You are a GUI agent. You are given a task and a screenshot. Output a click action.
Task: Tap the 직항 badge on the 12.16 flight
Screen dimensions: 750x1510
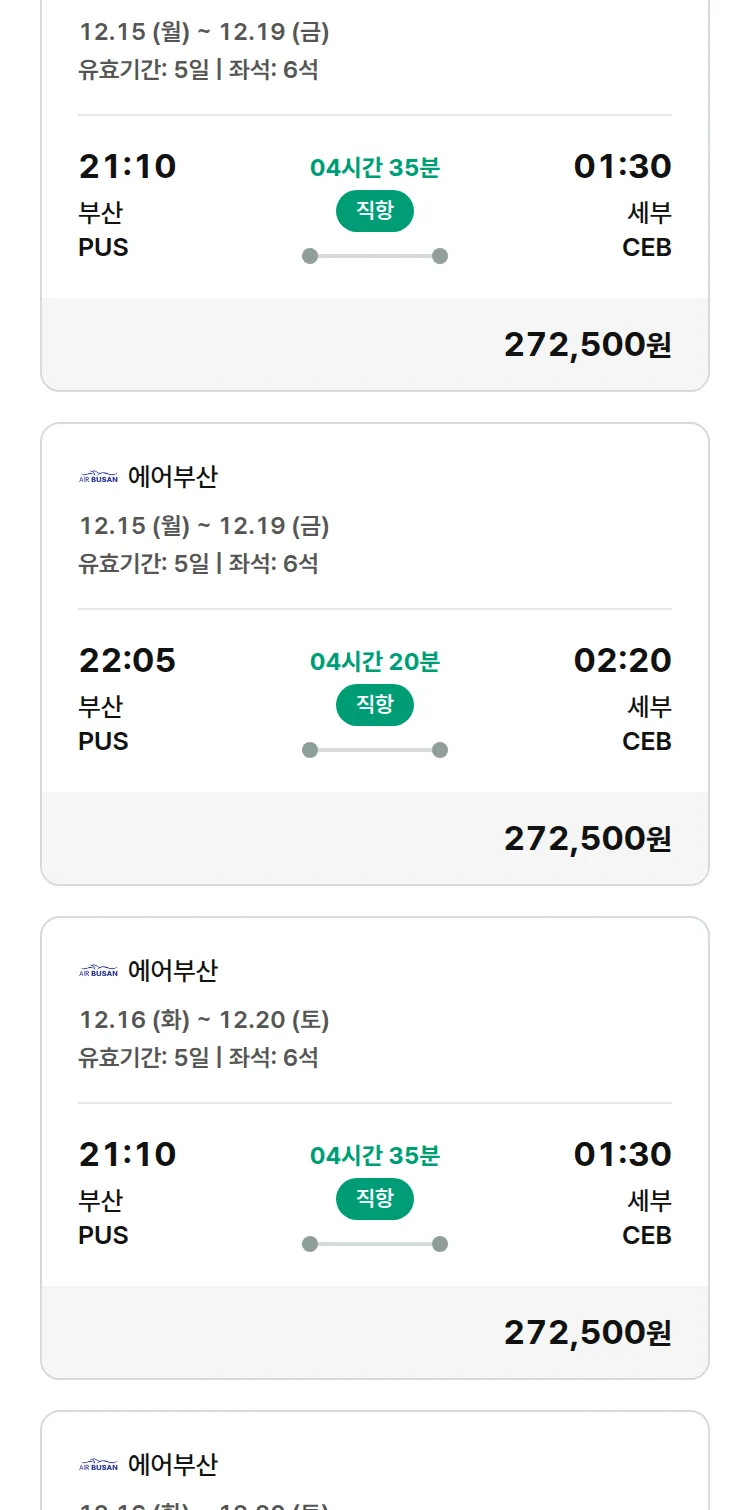[374, 1199]
